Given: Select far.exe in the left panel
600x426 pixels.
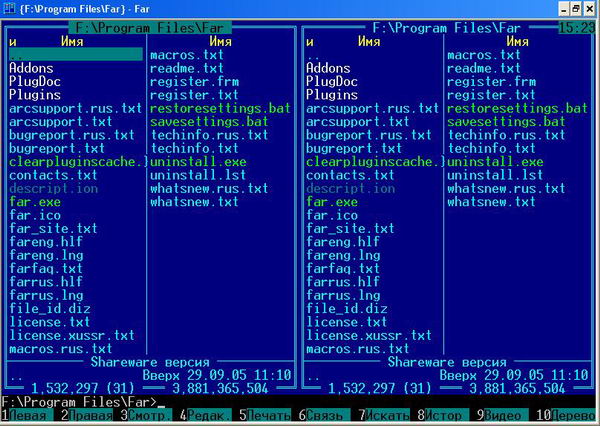Looking at the screenshot, I should click(x=34, y=202).
